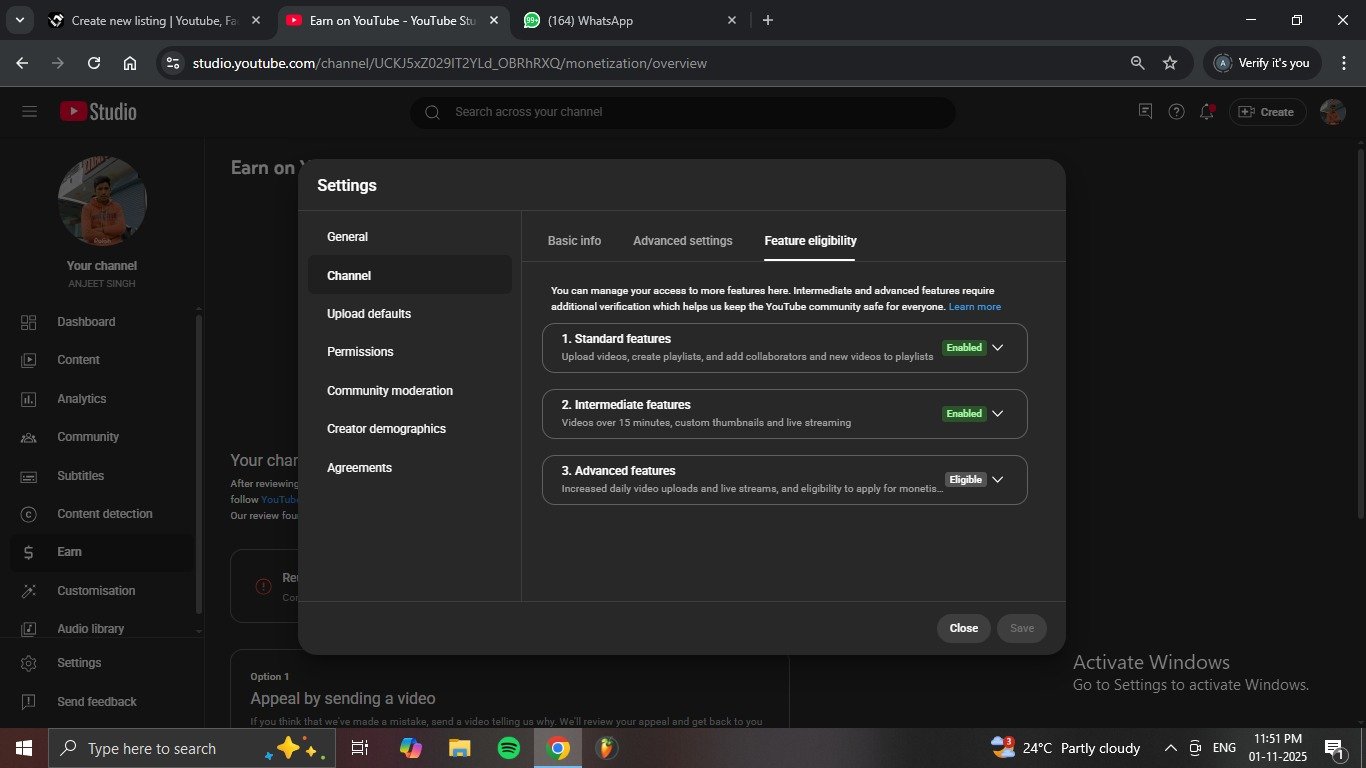Select Upload defaults in settings sidebar
The width and height of the screenshot is (1366, 768).
point(369,314)
